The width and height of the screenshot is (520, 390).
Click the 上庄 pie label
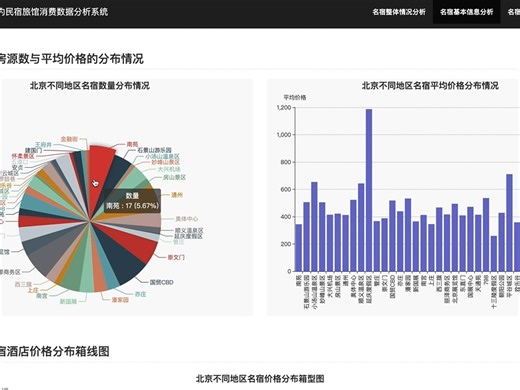point(33,290)
